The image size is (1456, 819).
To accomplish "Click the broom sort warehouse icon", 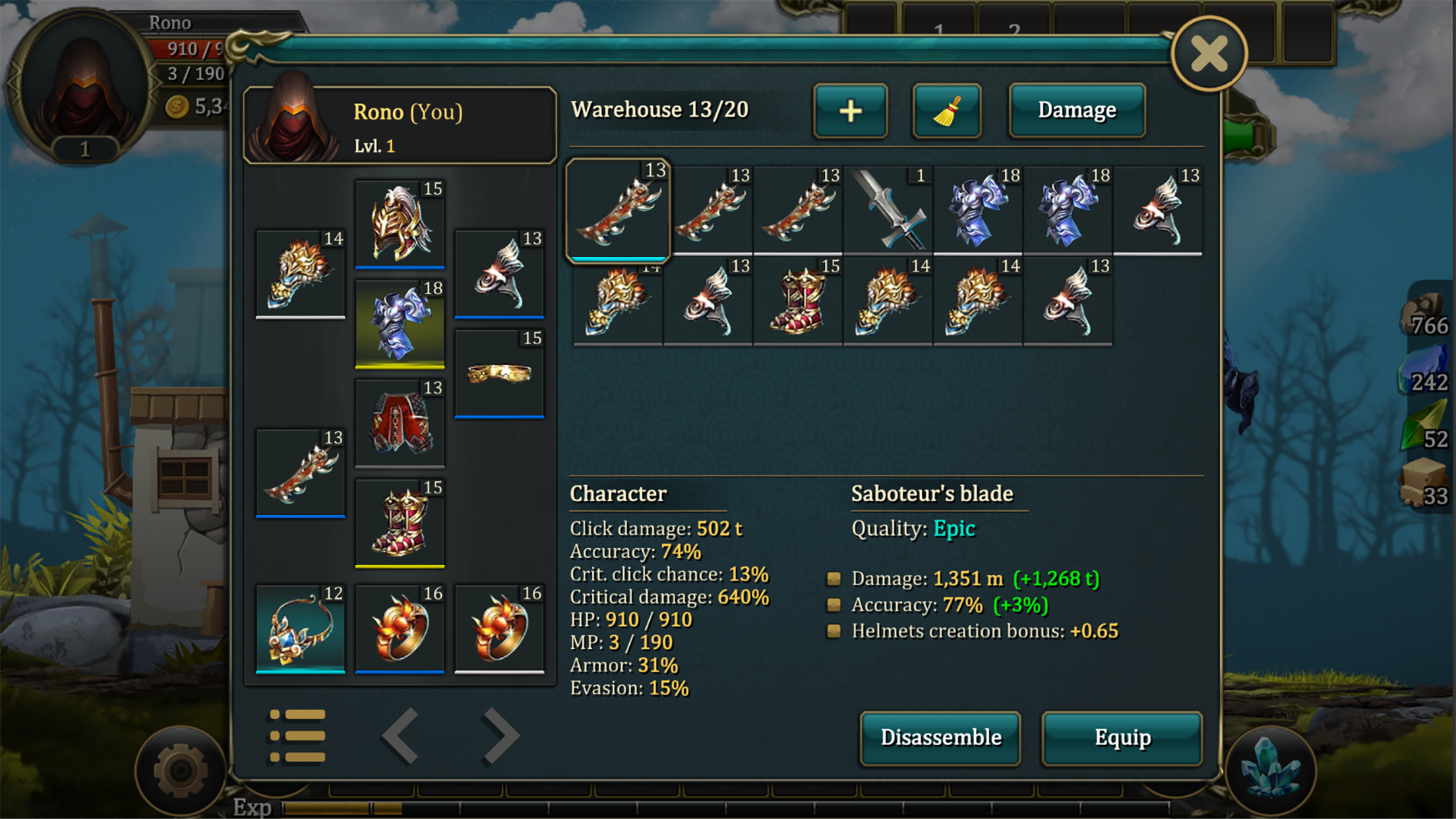I will [946, 111].
